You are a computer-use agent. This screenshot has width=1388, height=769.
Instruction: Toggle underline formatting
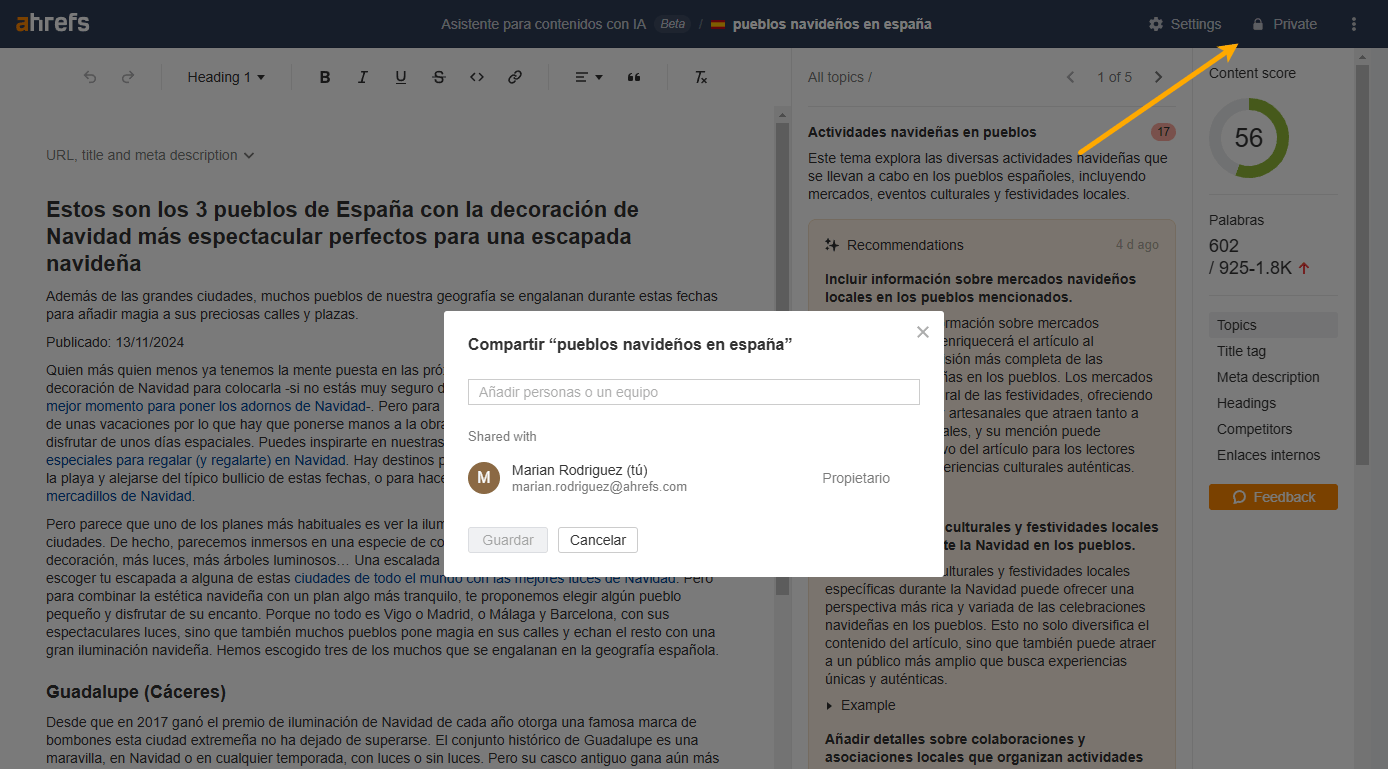pyautogui.click(x=401, y=77)
